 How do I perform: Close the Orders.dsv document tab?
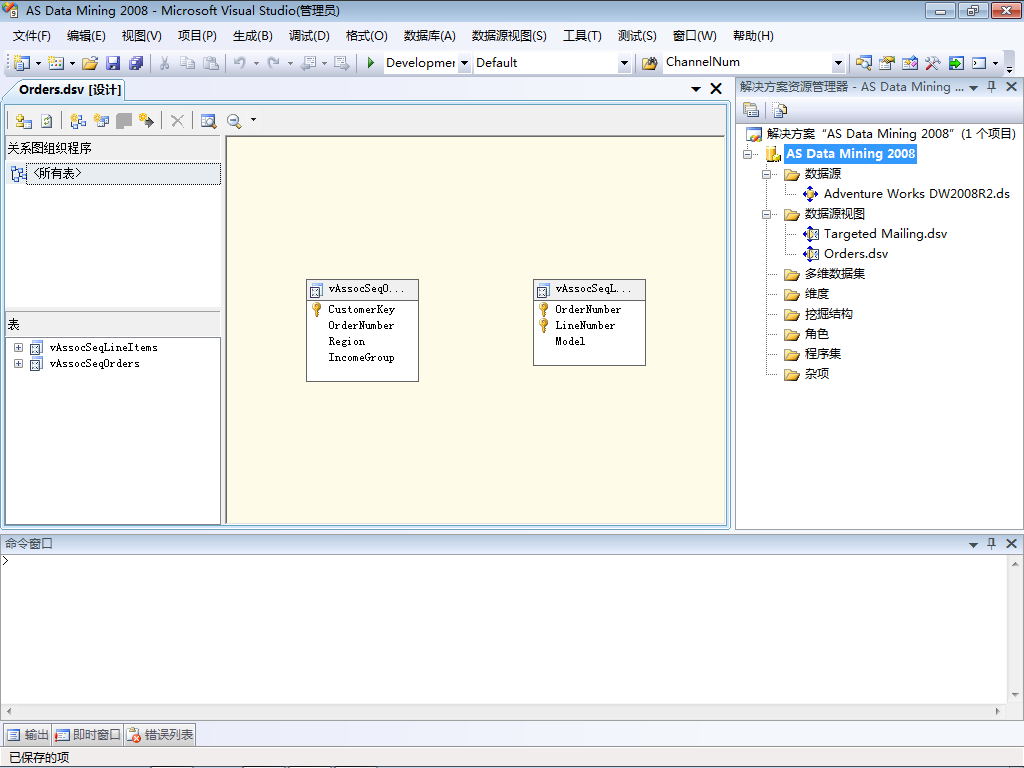(x=716, y=89)
